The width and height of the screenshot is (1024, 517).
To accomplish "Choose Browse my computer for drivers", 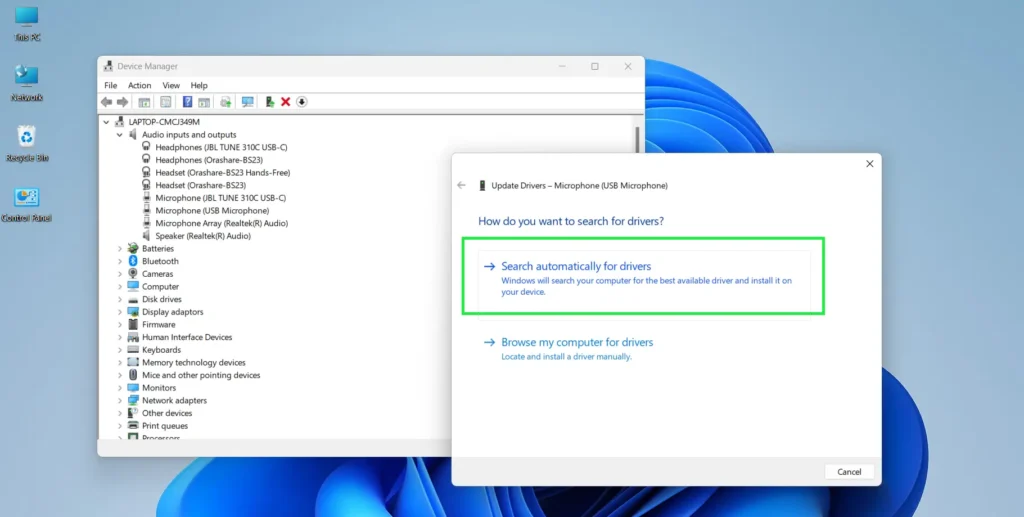I will tap(577, 343).
